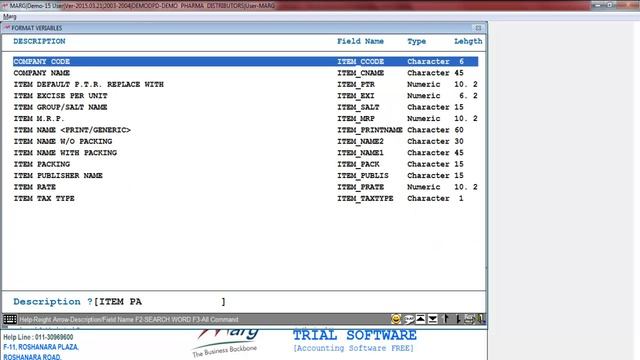Click the ITEM_PACK field name
This screenshot has width=640, height=360.
358,164
